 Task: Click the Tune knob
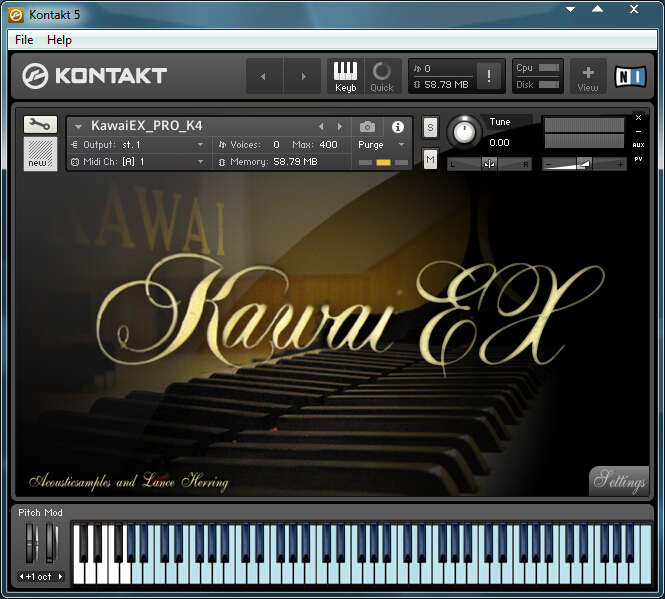[464, 132]
